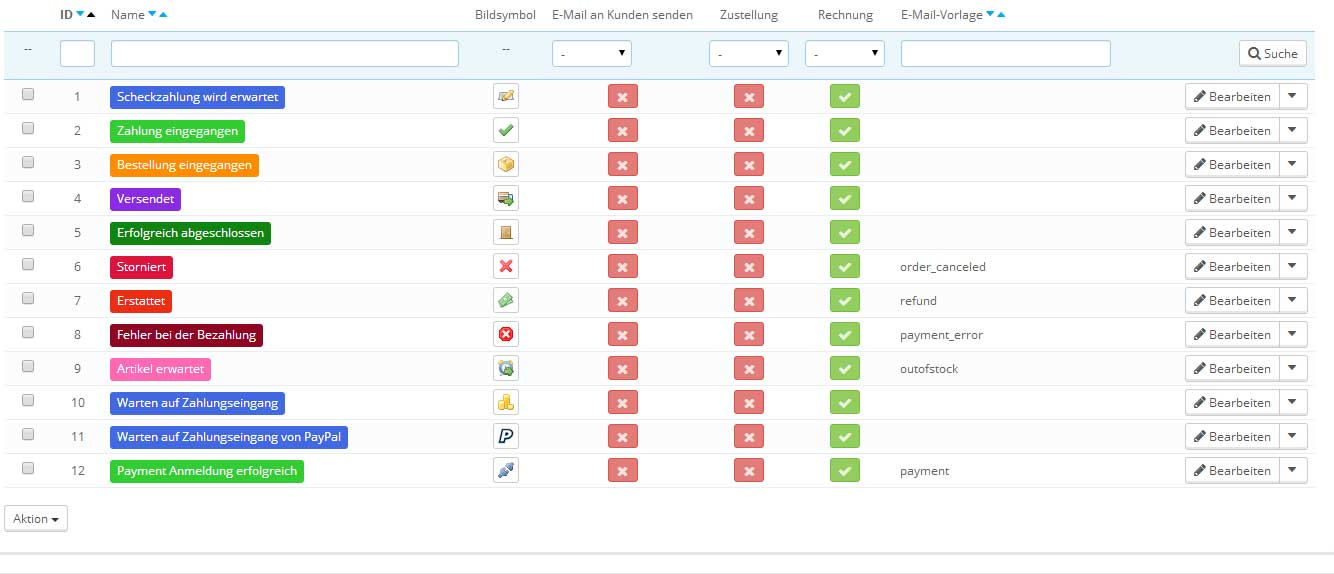Click purple Versendet status label

point(145,199)
